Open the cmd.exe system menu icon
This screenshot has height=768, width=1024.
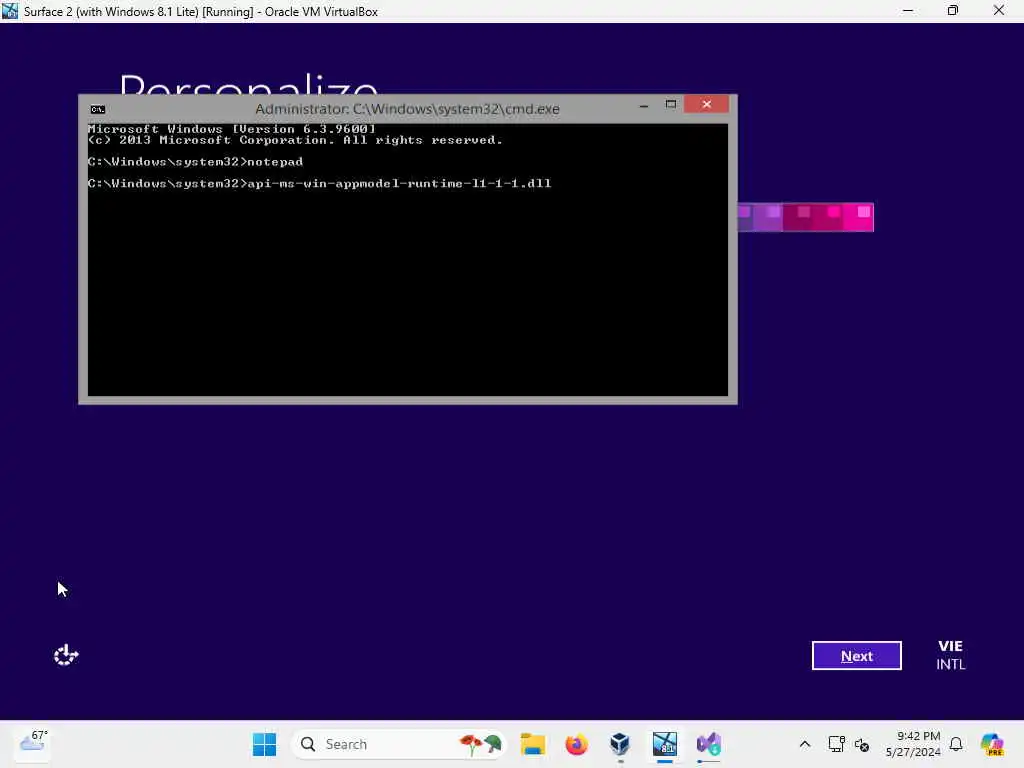point(98,109)
